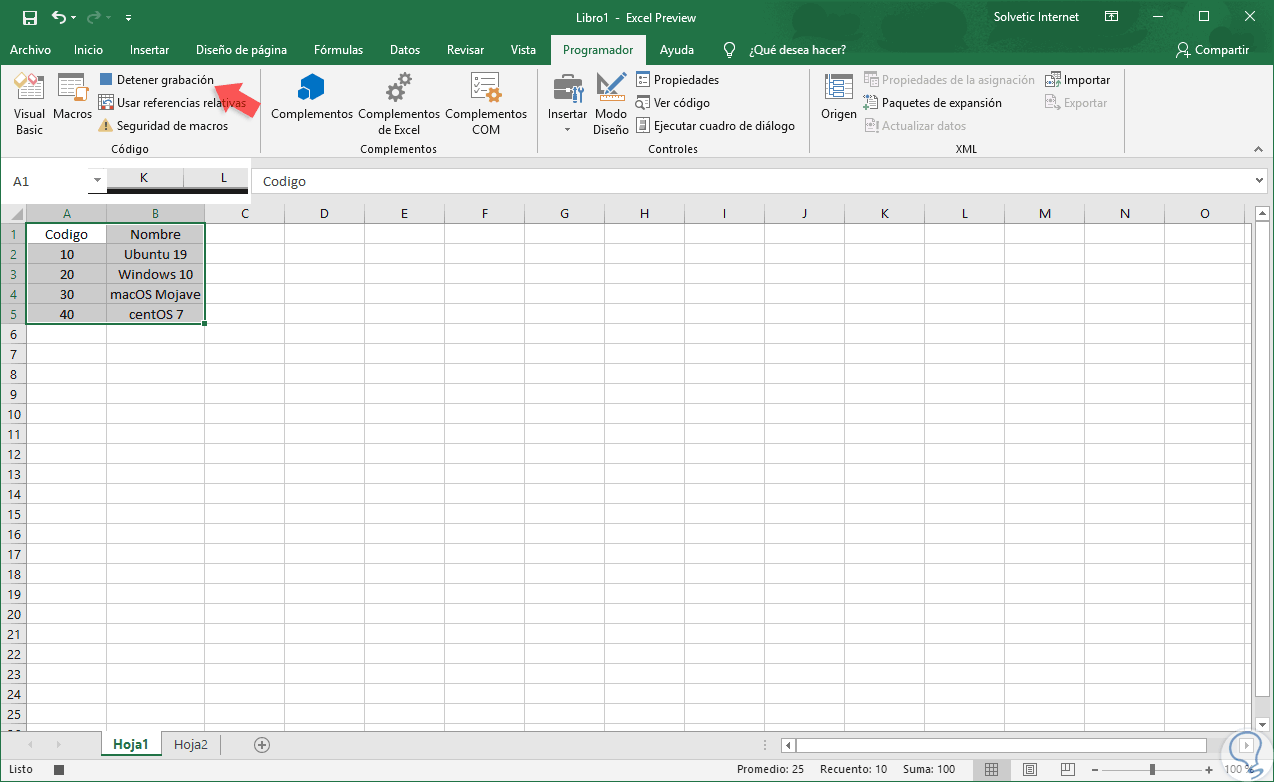Click Ver código in Controles group
Screen dimensions: 1274x782
pyautogui.click(x=673, y=102)
